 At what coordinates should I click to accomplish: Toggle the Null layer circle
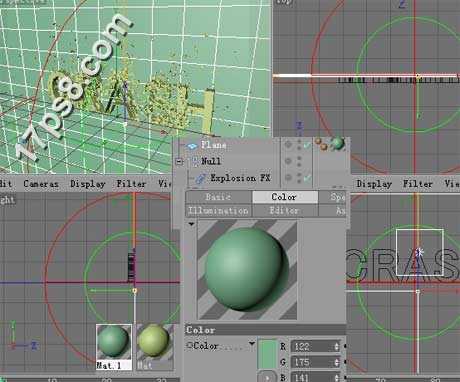tap(288, 161)
